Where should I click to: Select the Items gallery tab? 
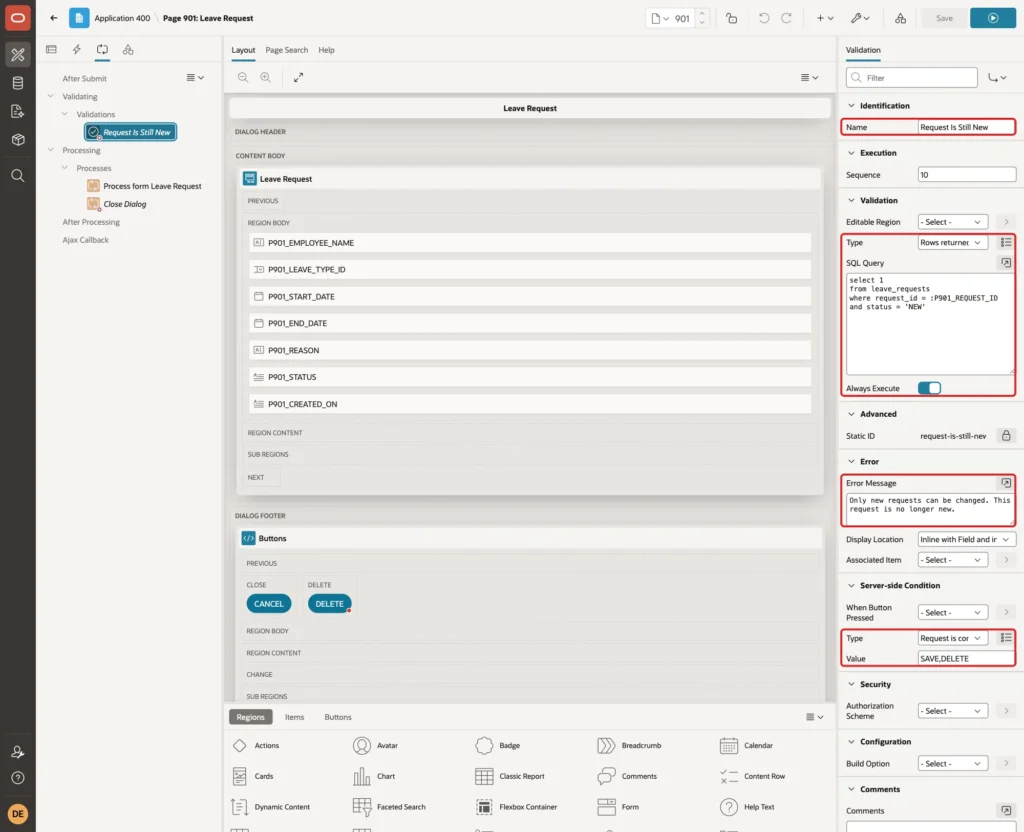tap(295, 717)
